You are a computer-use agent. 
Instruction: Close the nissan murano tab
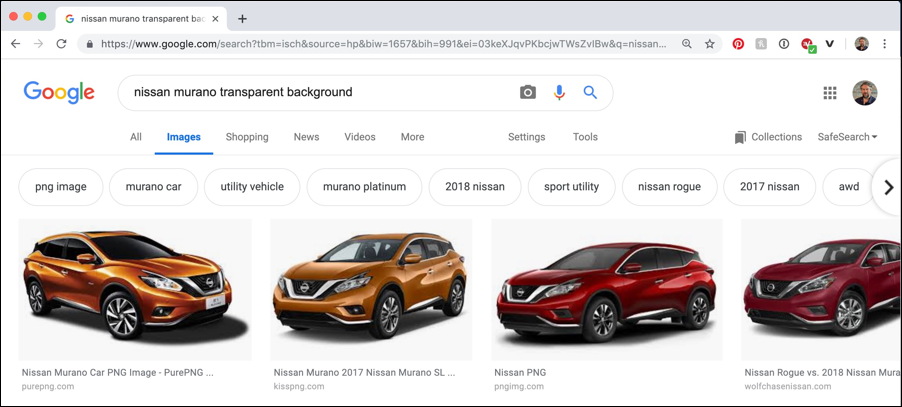(215, 18)
